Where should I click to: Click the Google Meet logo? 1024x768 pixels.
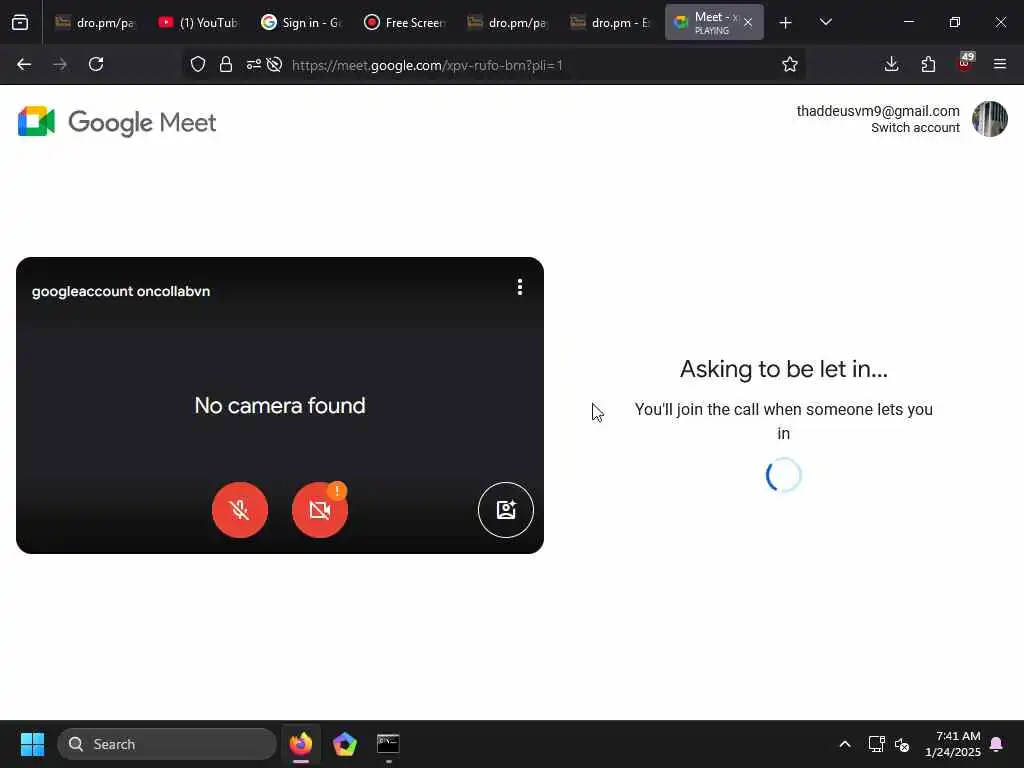point(117,122)
